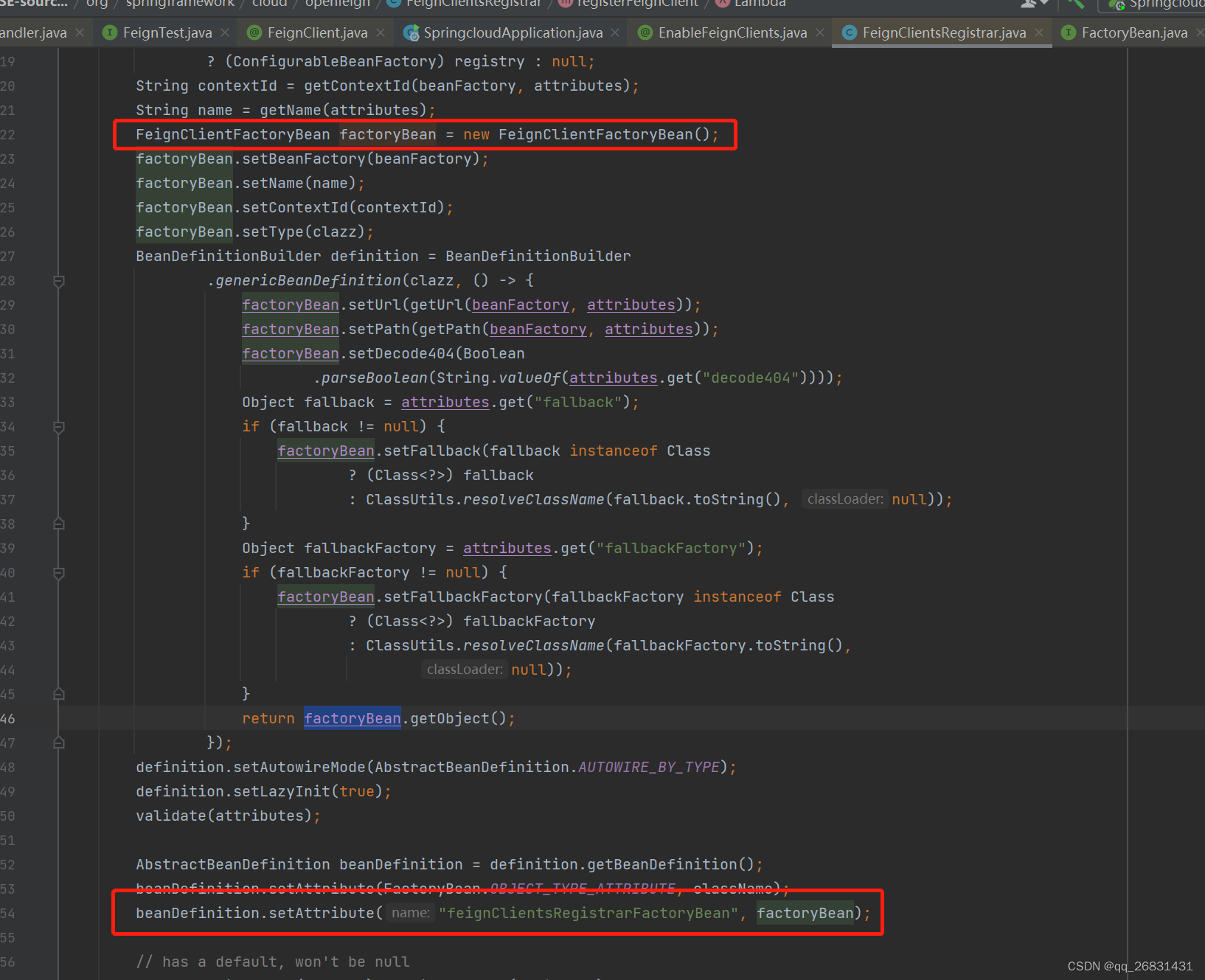Close the SpringcloudApplication.java tab
This screenshot has height=980, width=1205.
615,33
